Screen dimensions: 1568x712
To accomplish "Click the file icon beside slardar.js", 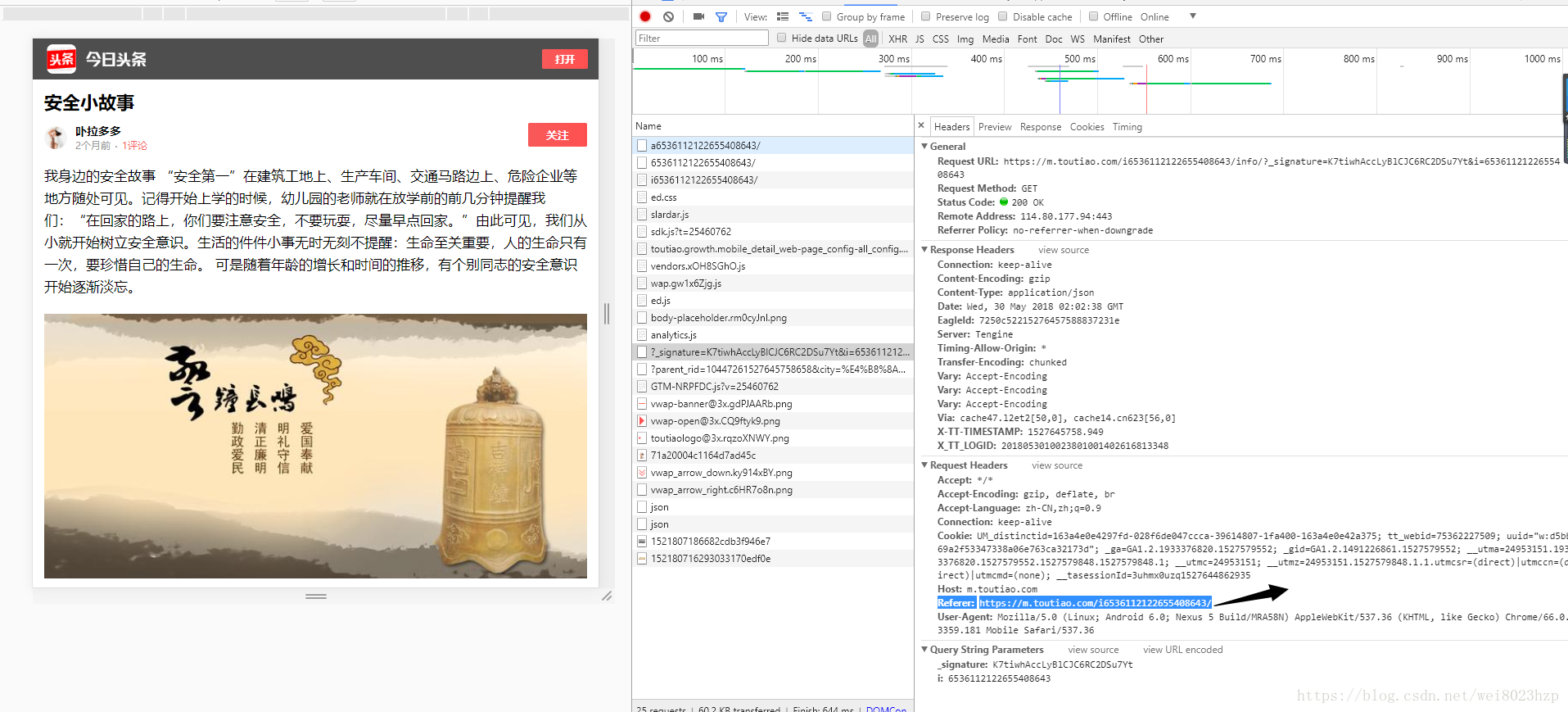I will [x=642, y=214].
